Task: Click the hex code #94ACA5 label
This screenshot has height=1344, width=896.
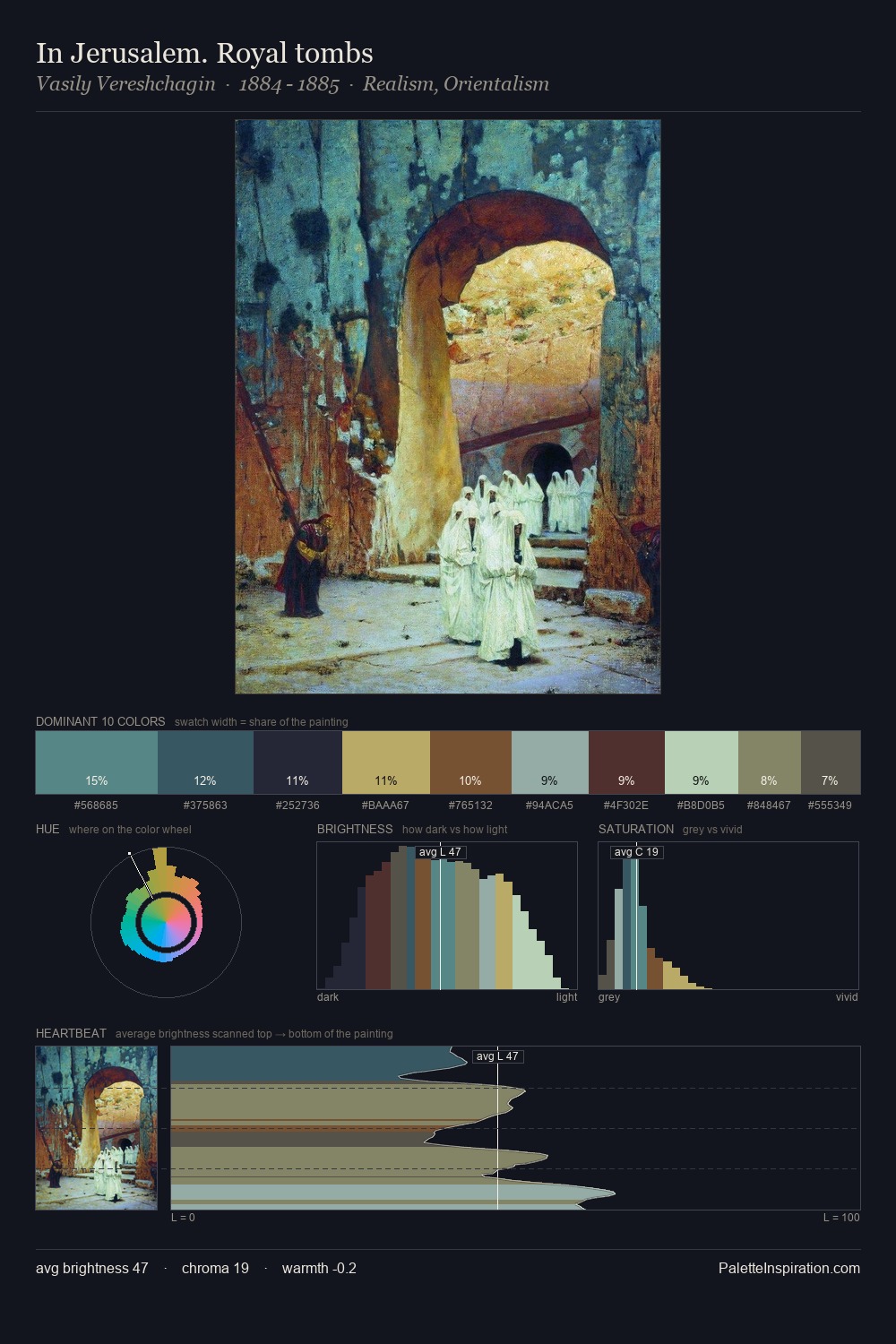Action: click(549, 806)
